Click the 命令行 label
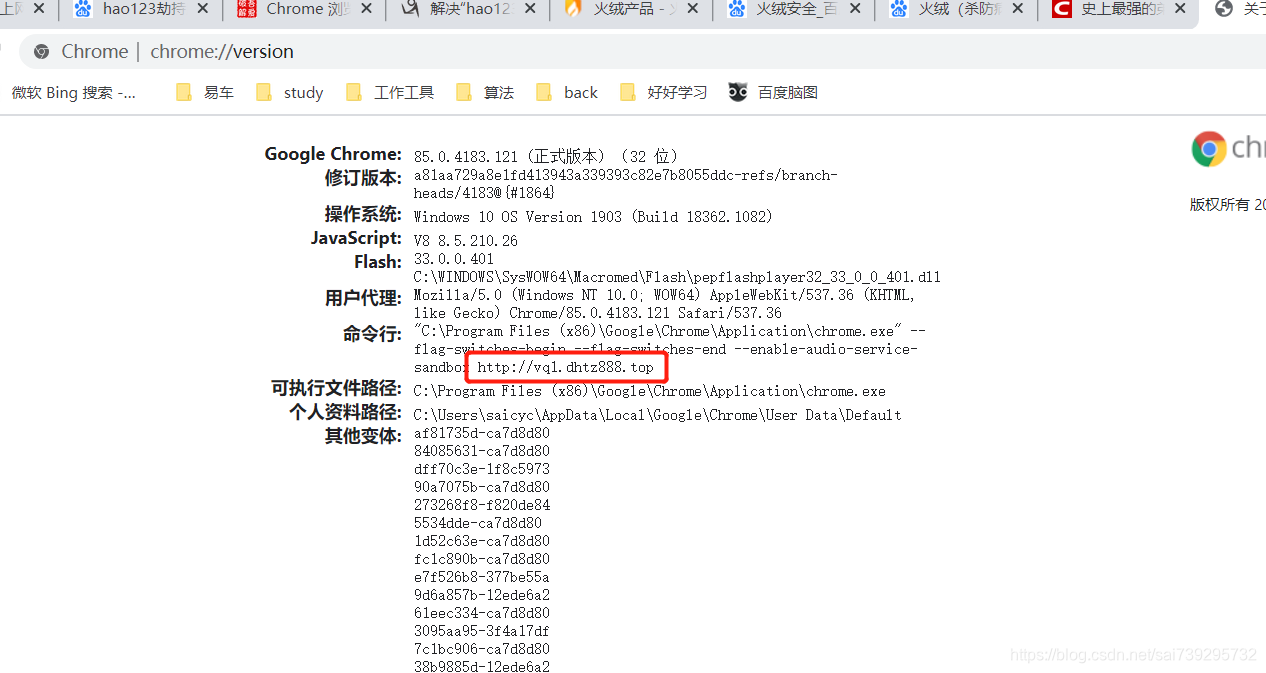The height and width of the screenshot is (673, 1266). (x=372, y=334)
